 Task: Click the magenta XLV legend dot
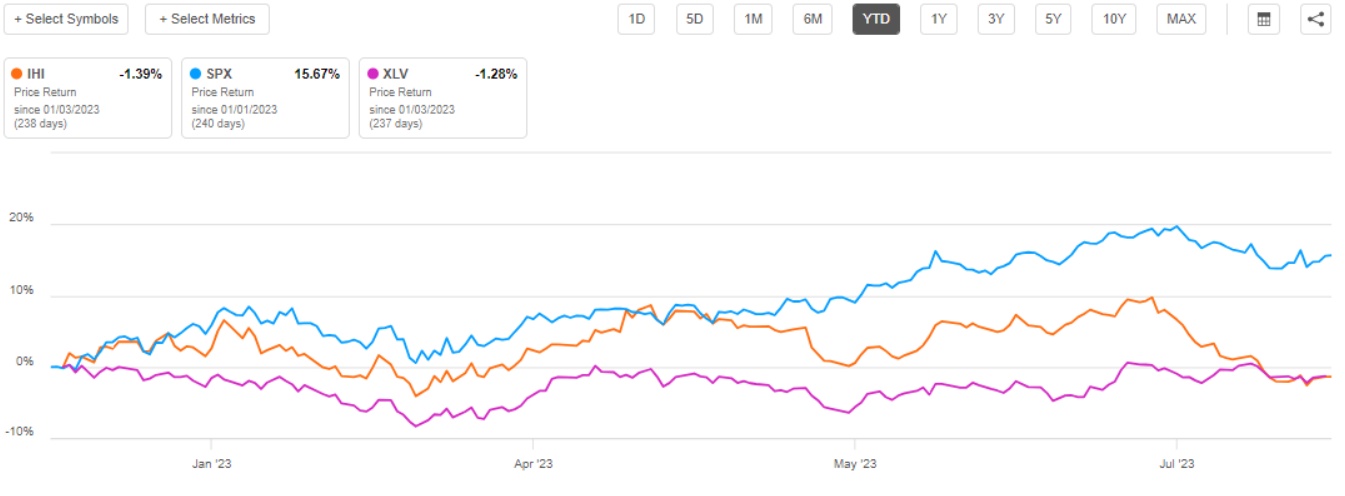coord(371,74)
